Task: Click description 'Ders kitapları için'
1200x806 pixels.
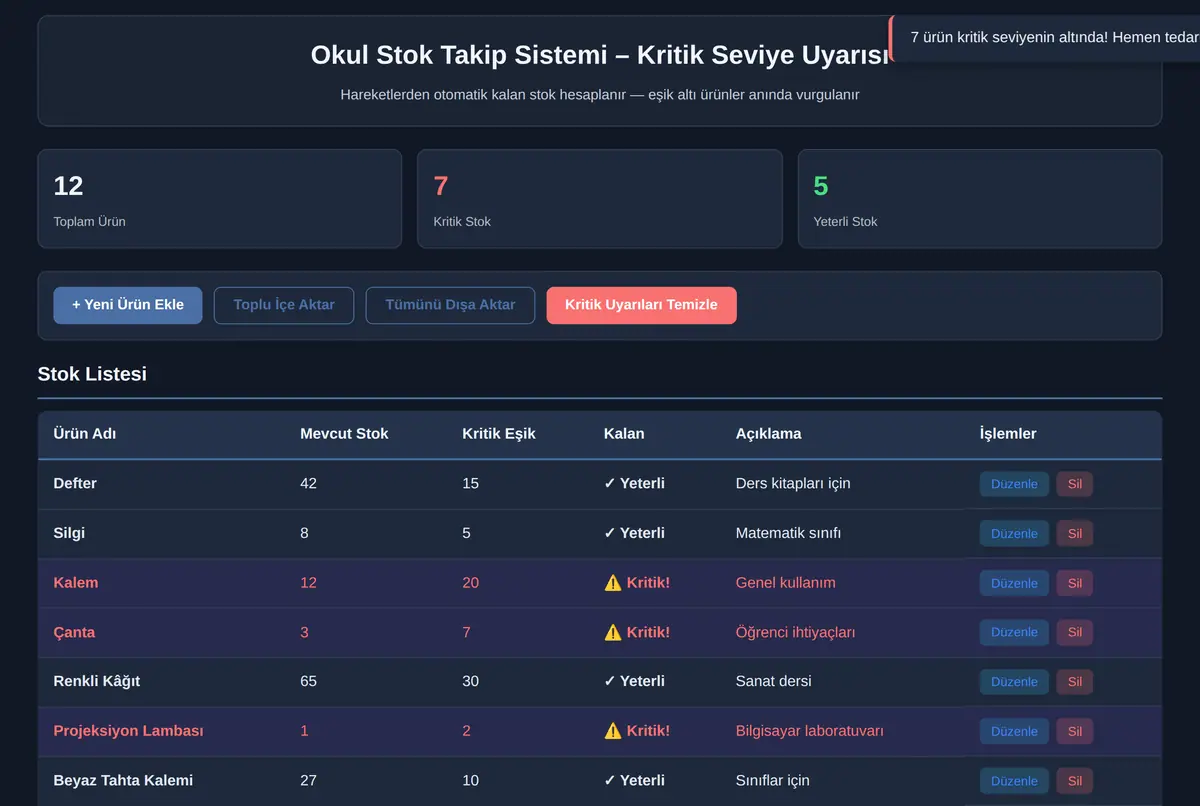Action: coord(793,483)
